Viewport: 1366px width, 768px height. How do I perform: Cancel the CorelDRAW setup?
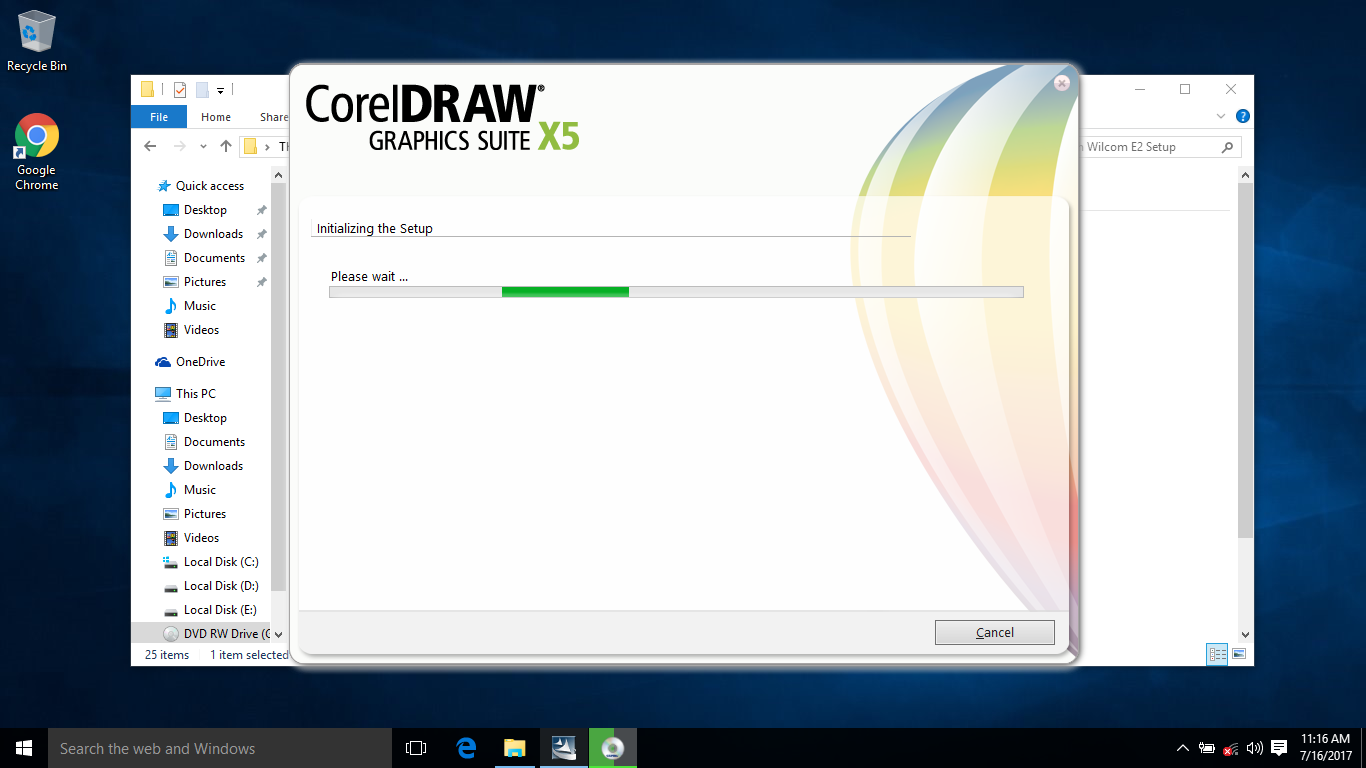pos(994,632)
